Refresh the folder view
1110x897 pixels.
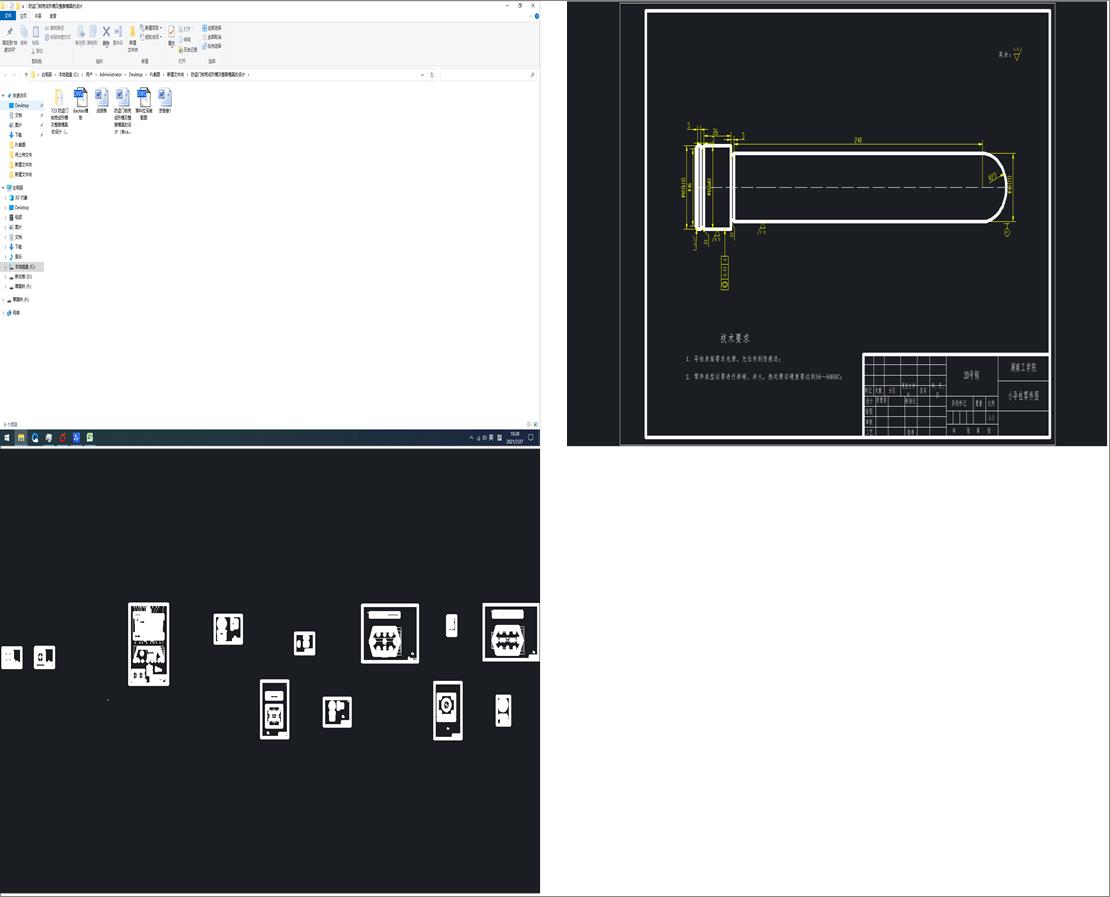[432, 74]
